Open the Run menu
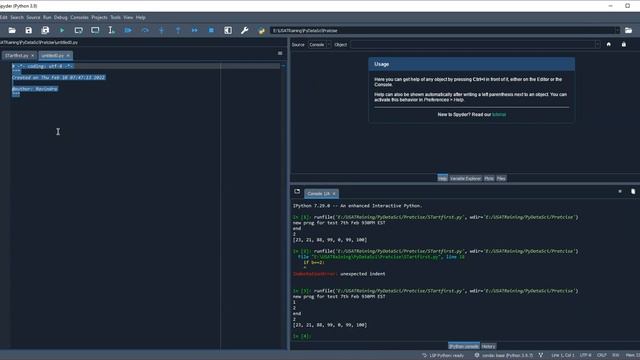Image resolution: width=640 pixels, height=360 pixels. coord(47,18)
